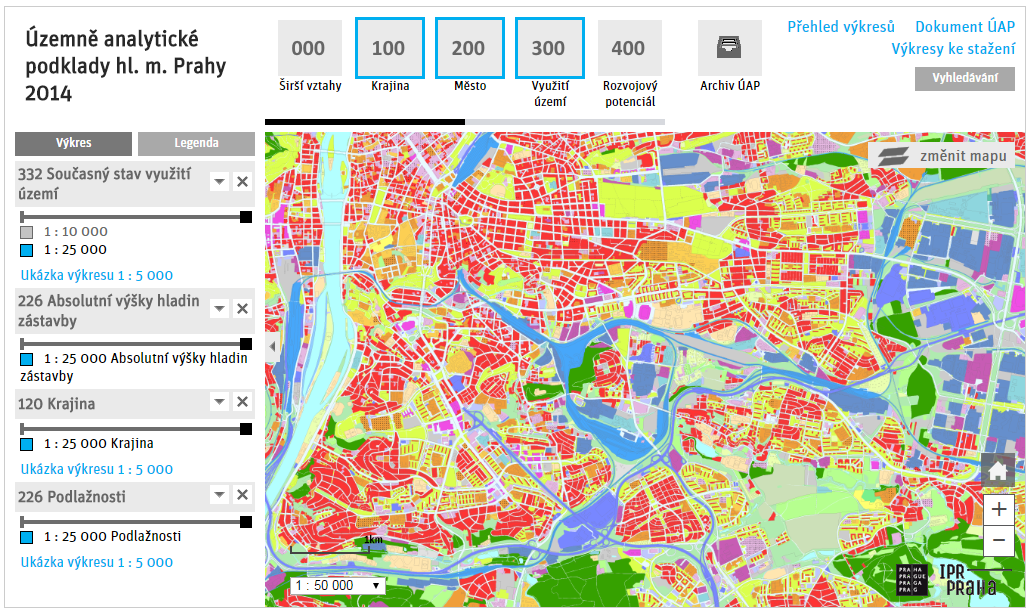
Task: Remove the 120 Krajina layer
Action: pos(242,401)
